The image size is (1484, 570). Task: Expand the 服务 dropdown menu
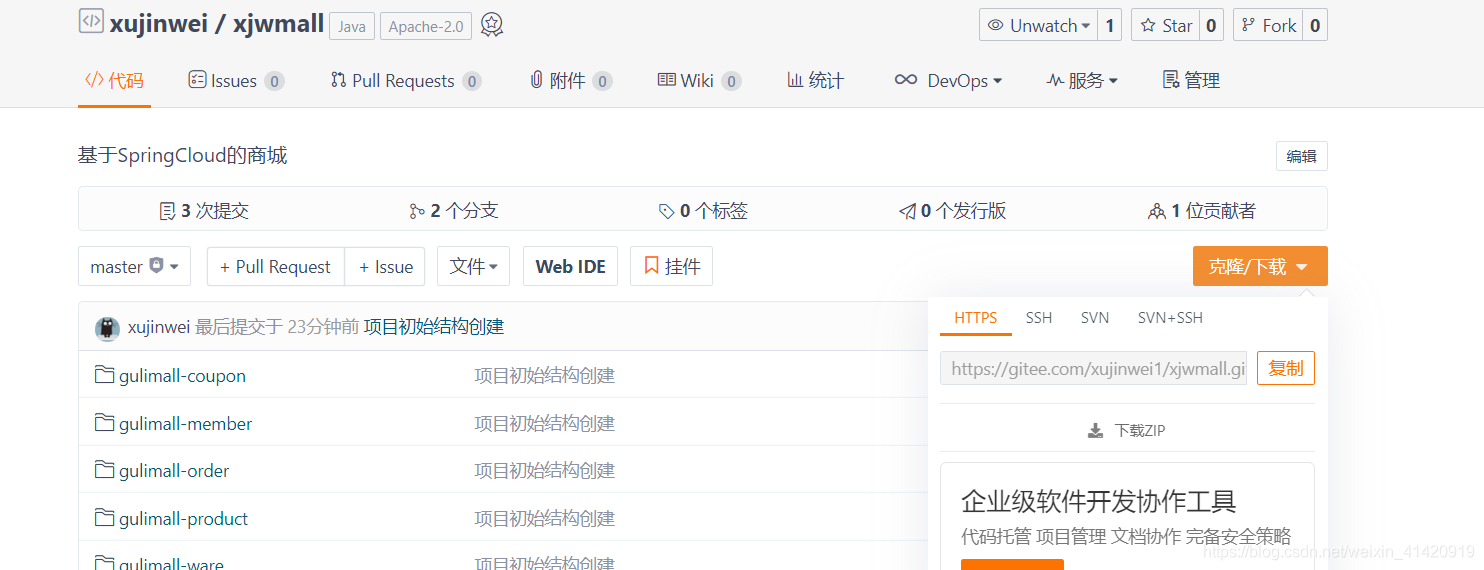tap(1082, 81)
